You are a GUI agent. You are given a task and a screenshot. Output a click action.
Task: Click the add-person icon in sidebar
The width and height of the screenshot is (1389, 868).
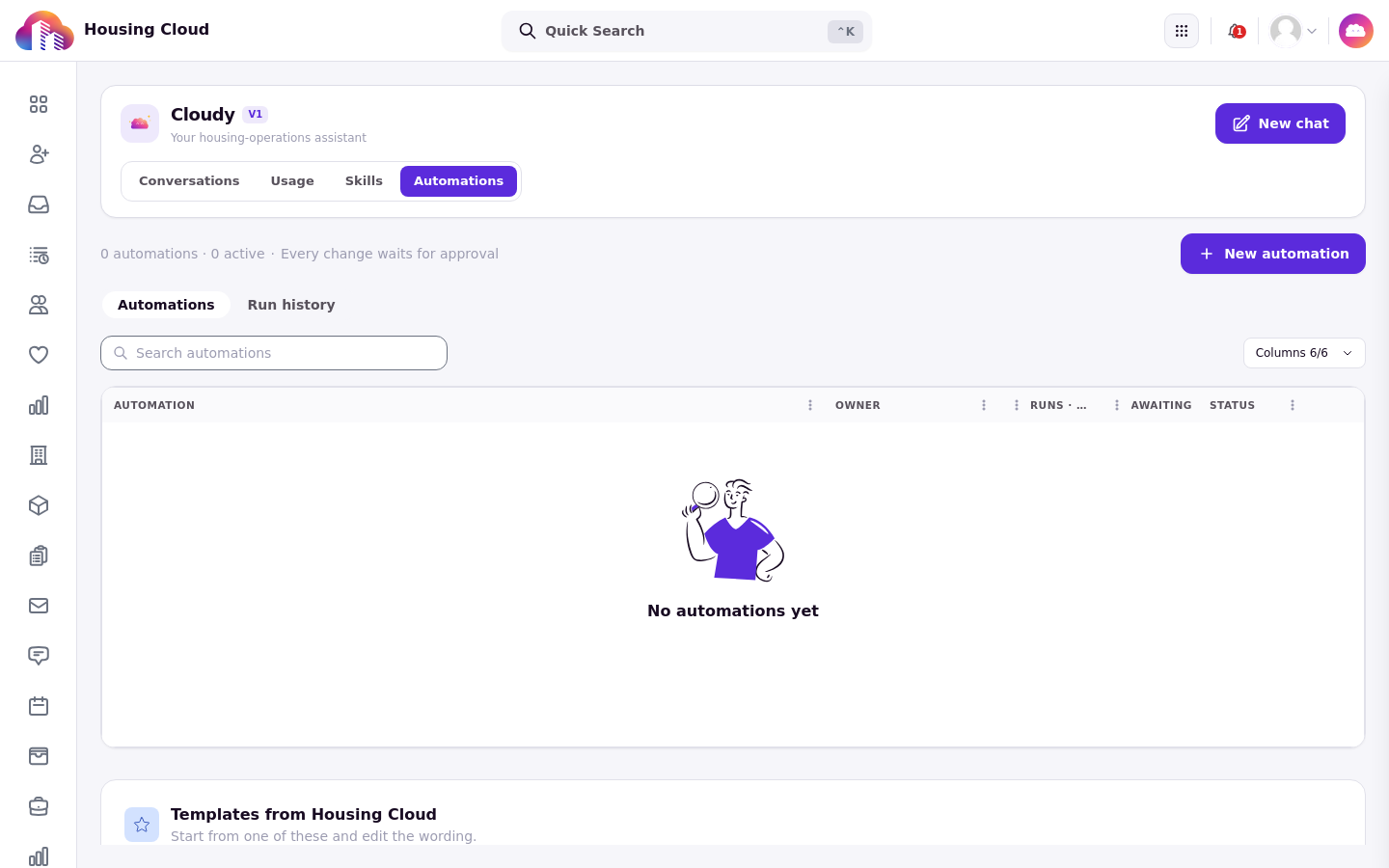pos(39,154)
